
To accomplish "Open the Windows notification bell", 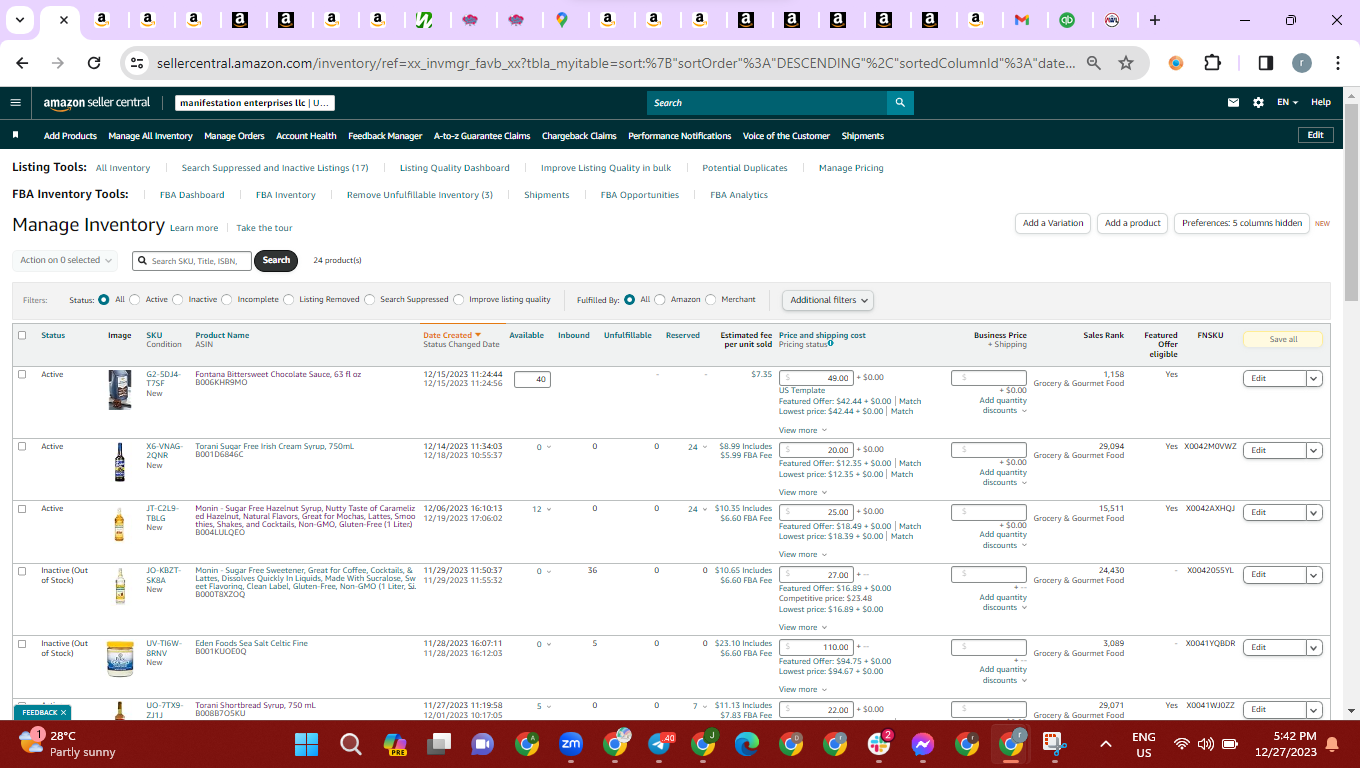I will 1332,744.
